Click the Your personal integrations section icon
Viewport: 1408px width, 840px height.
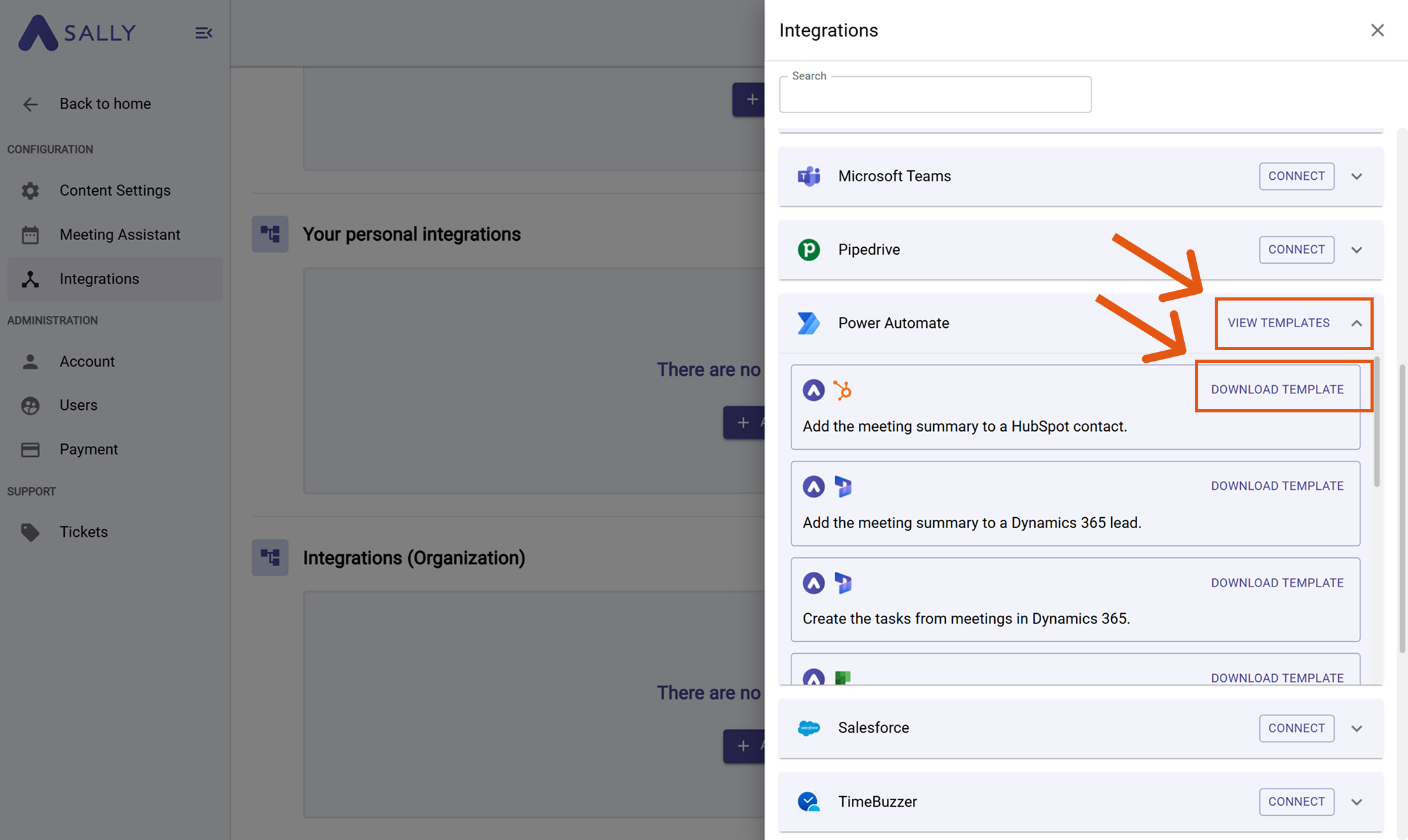pyautogui.click(x=270, y=234)
